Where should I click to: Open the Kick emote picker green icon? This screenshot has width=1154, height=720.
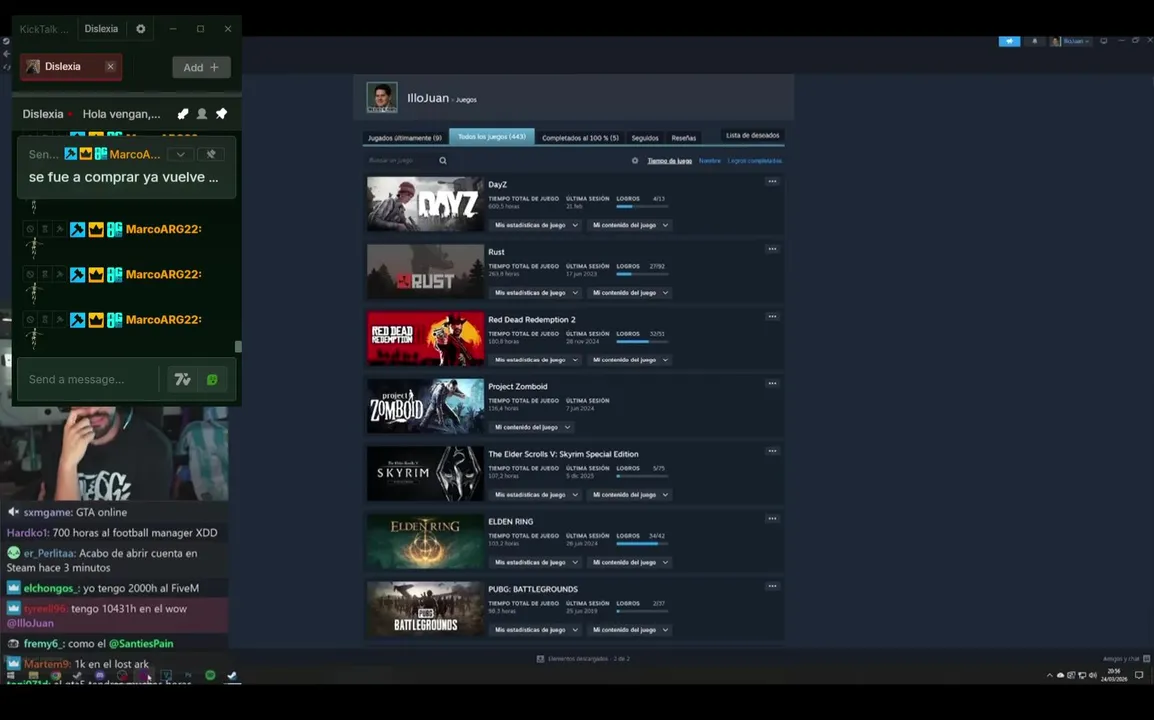[212, 379]
